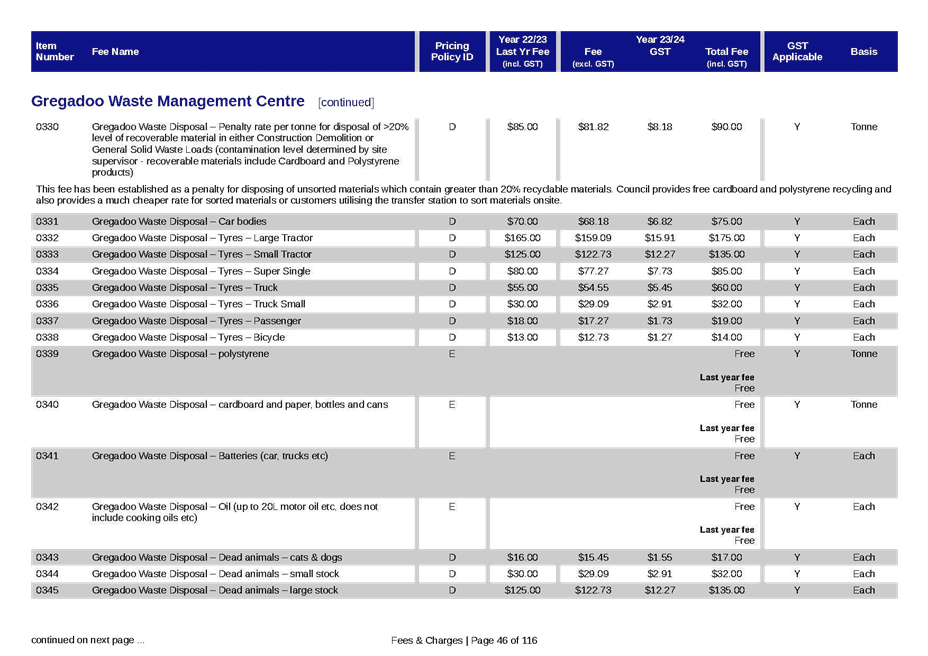
Task: Click "Gregadoo Waste Disposal – Tyres – Large Tractor"
Action: (x=202, y=238)
